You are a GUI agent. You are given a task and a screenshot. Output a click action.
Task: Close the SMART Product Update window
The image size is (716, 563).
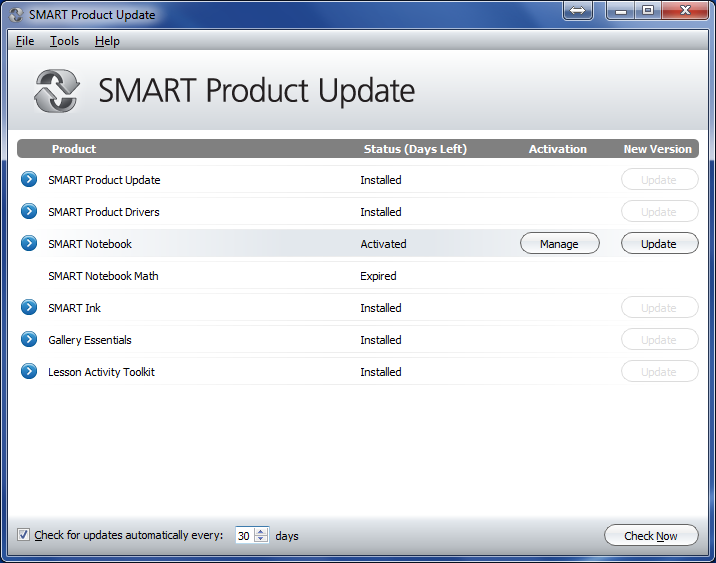click(685, 11)
